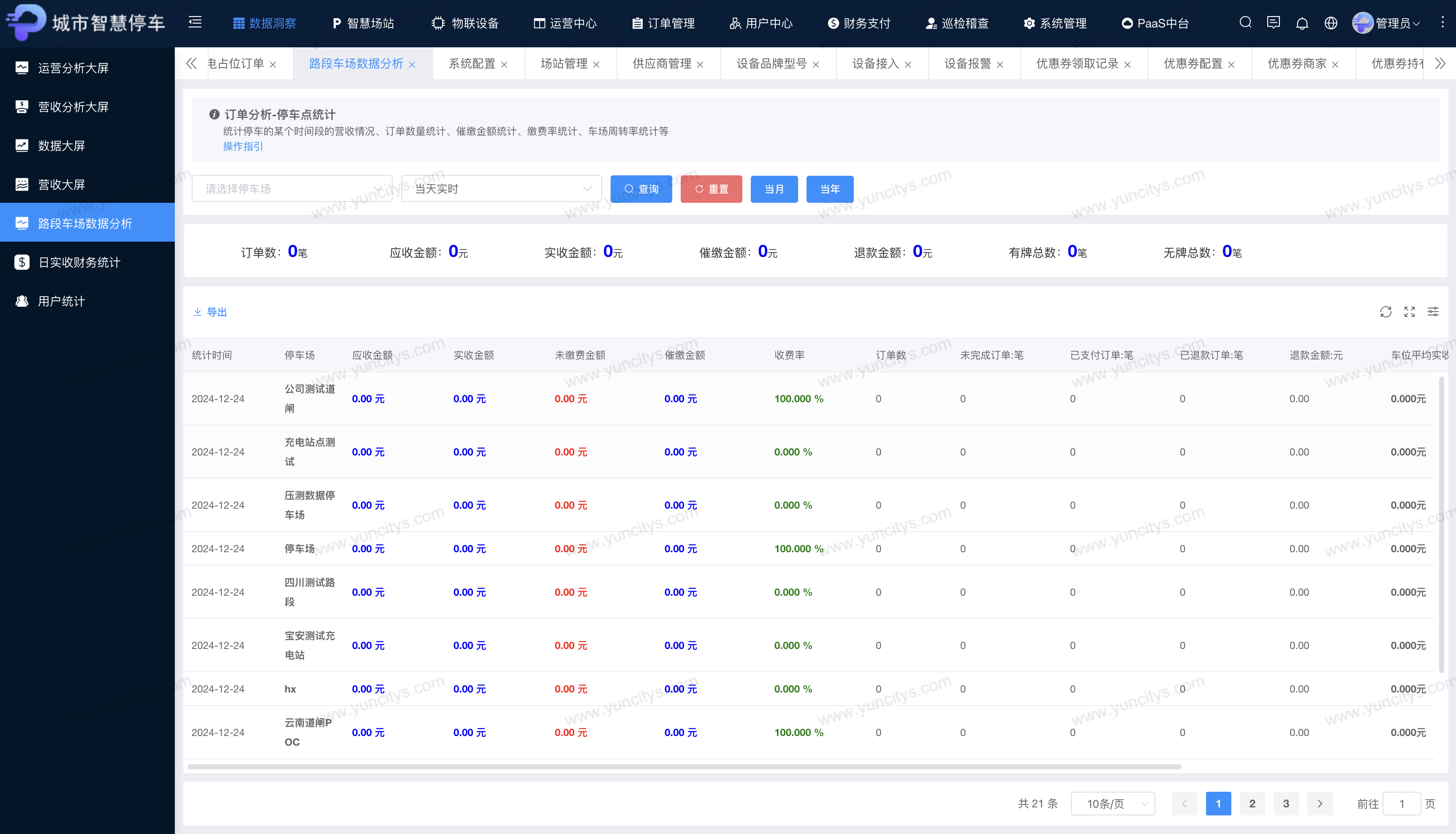Close the 优惠券配置 tab
The width and height of the screenshot is (1456, 834).
point(1231,65)
